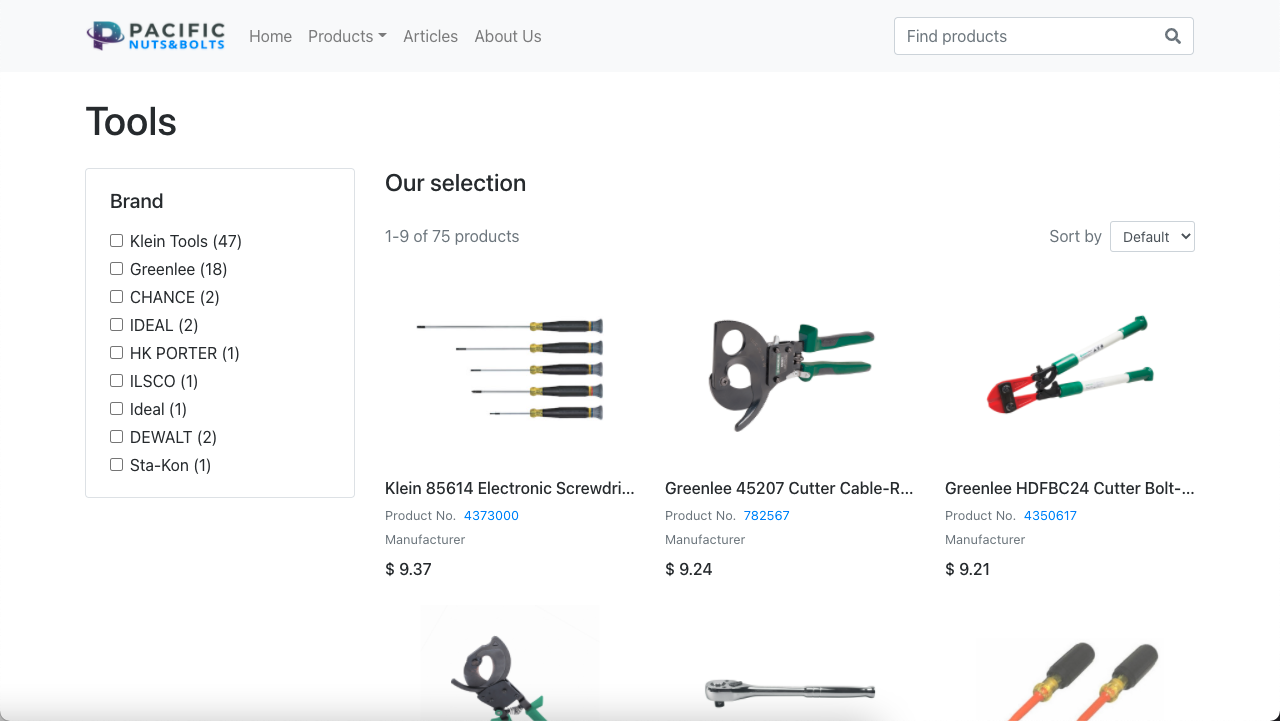Click product number 4350617
This screenshot has height=721, width=1280.
(1050, 516)
